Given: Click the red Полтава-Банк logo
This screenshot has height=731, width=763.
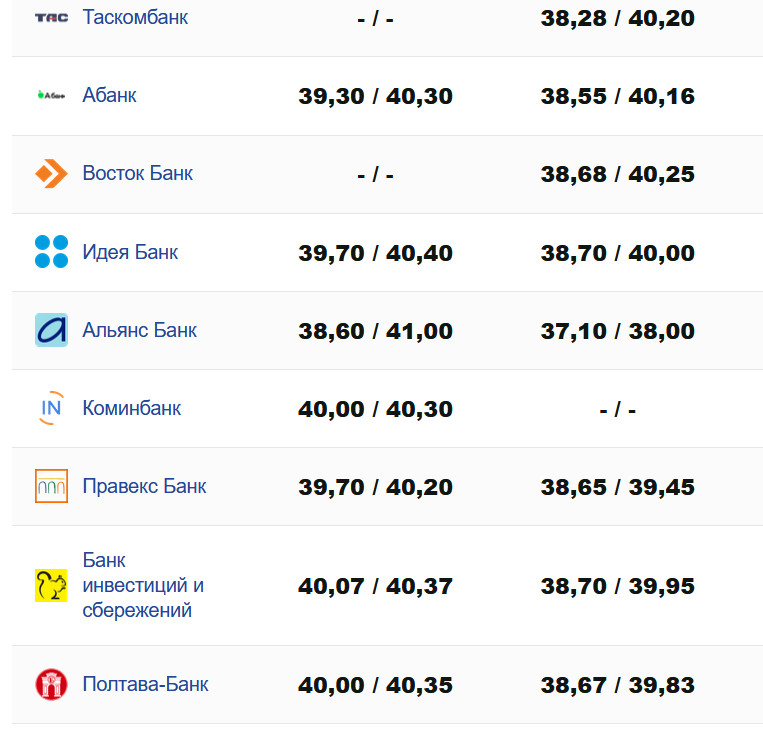Looking at the screenshot, I should (x=51, y=685).
